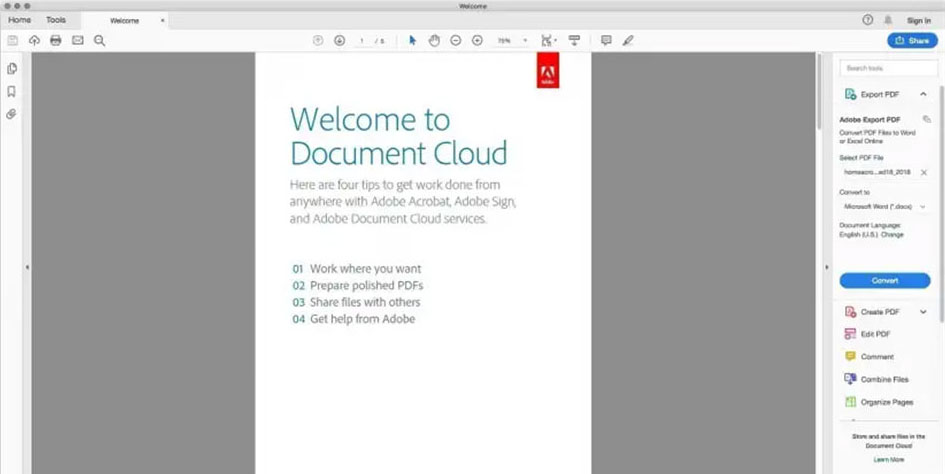Click the Sign In link
This screenshot has height=474, width=945.
click(919, 21)
